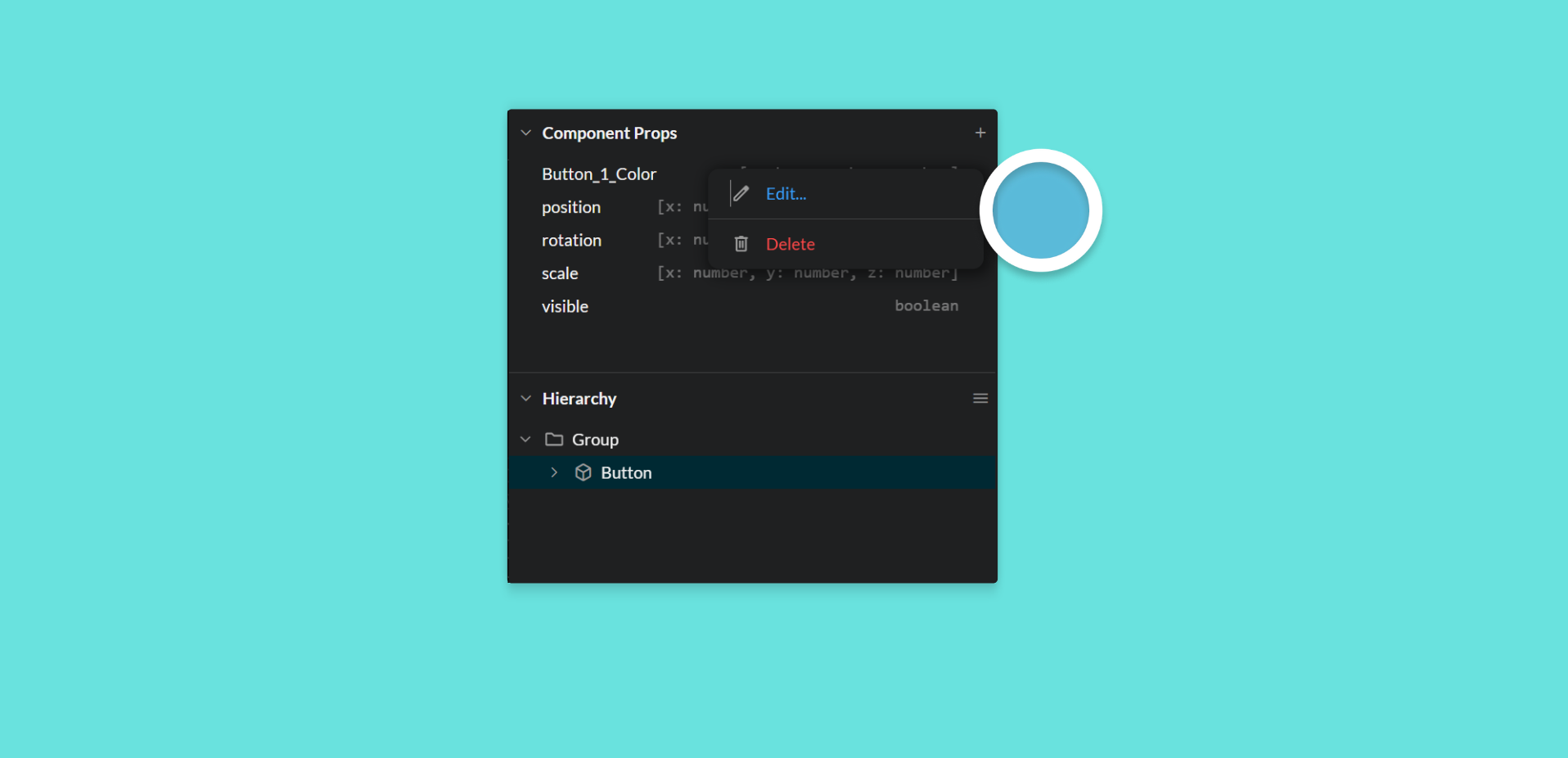The width and height of the screenshot is (1568, 758).
Task: Open the Hierarchy panel options menu icon
Action: click(980, 399)
